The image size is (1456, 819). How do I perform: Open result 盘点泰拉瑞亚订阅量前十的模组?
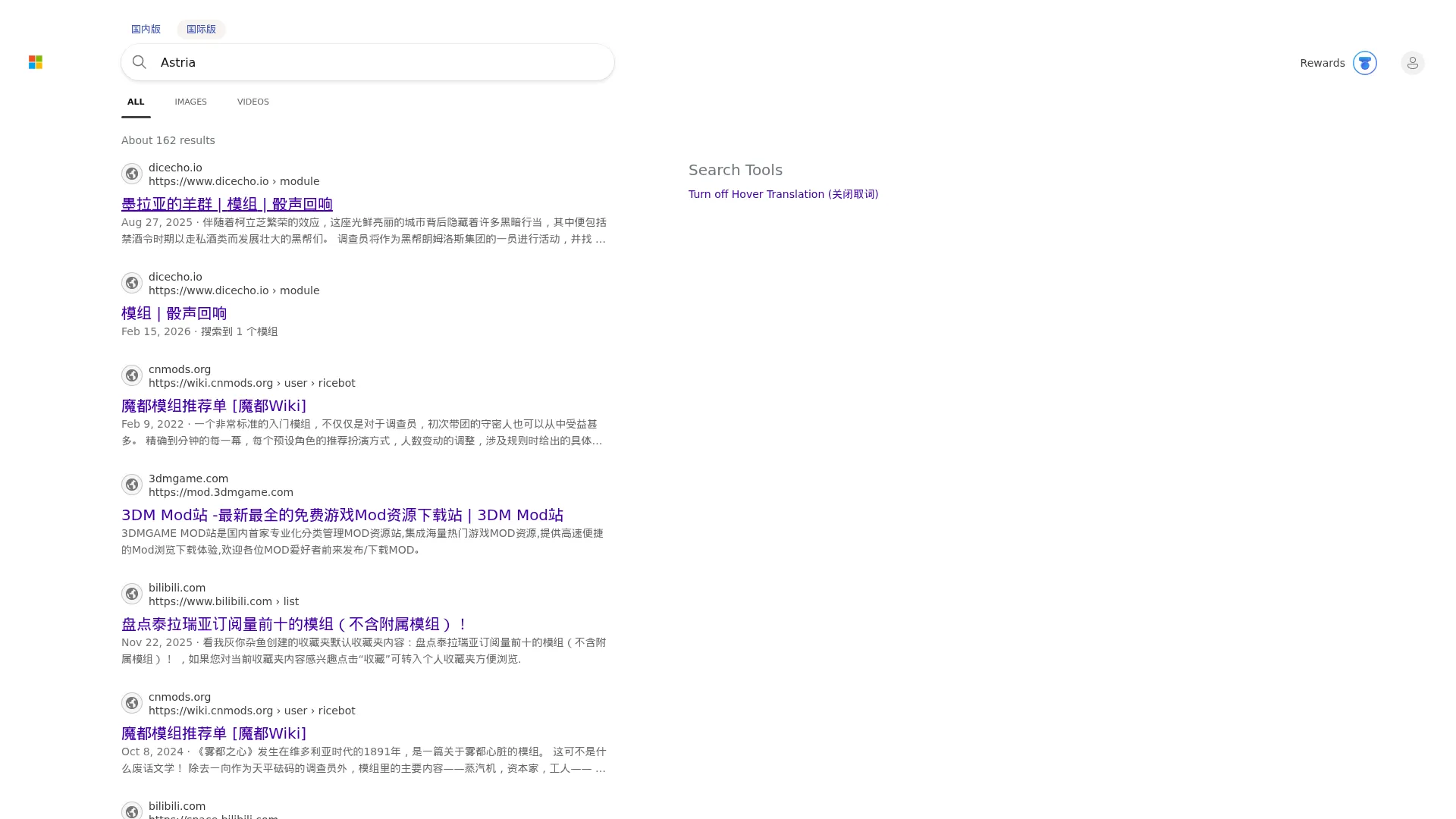pyautogui.click(x=294, y=624)
